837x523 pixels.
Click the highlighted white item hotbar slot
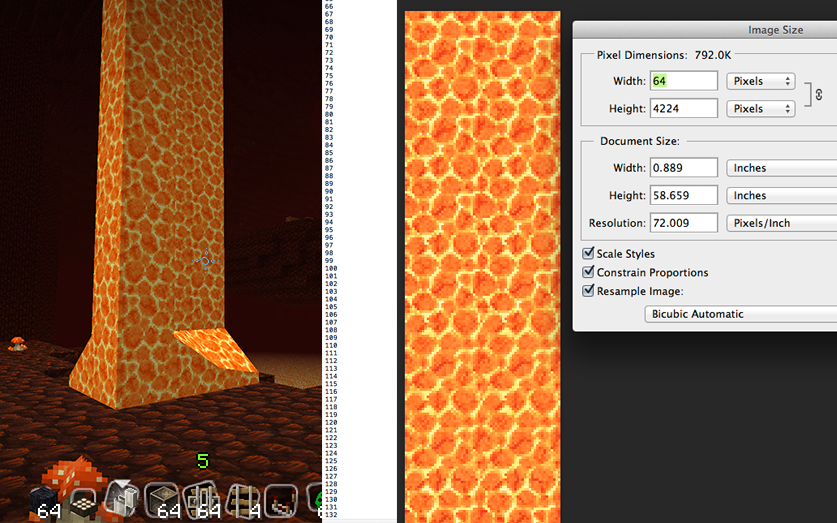pos(122,499)
